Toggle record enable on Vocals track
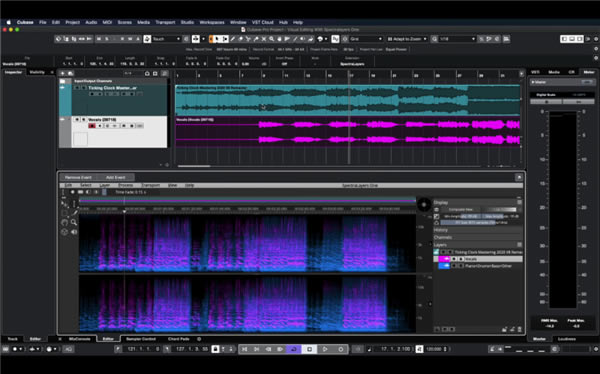Image resolution: width=600 pixels, height=374 pixels. 92,126
